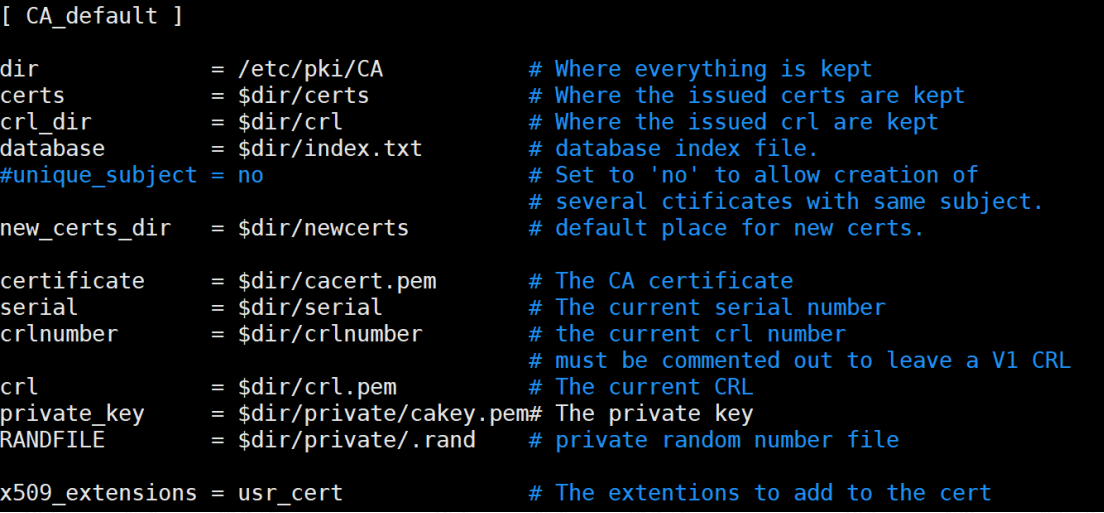Click the serial key name
This screenshot has width=1104, height=513.
(x=39, y=308)
